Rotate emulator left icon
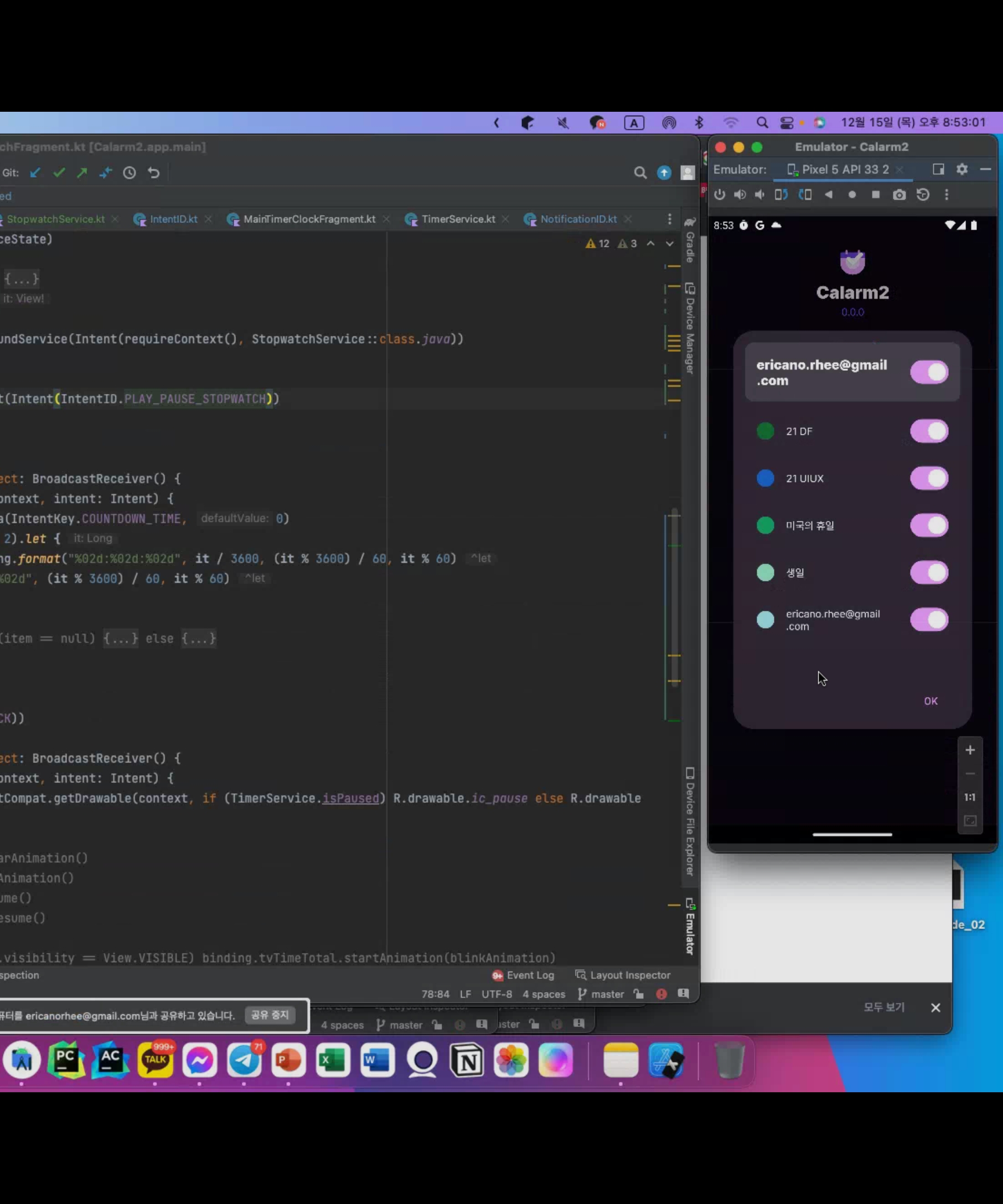1003x1204 pixels. point(781,195)
